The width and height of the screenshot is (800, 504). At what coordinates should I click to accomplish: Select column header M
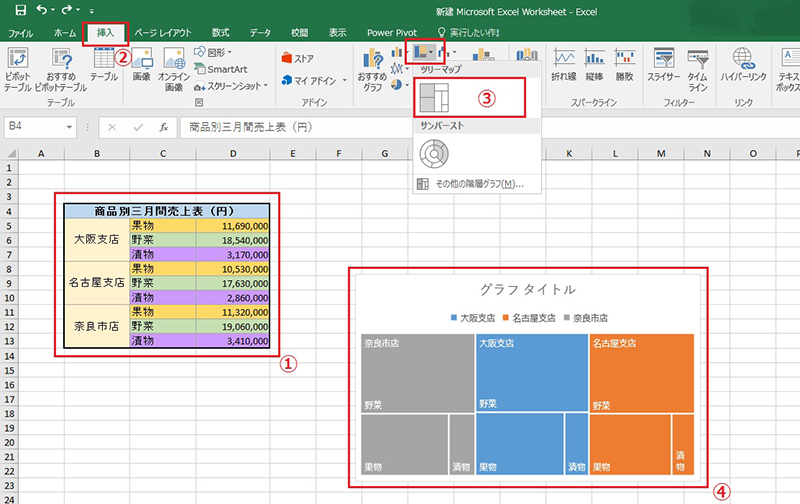click(661, 153)
